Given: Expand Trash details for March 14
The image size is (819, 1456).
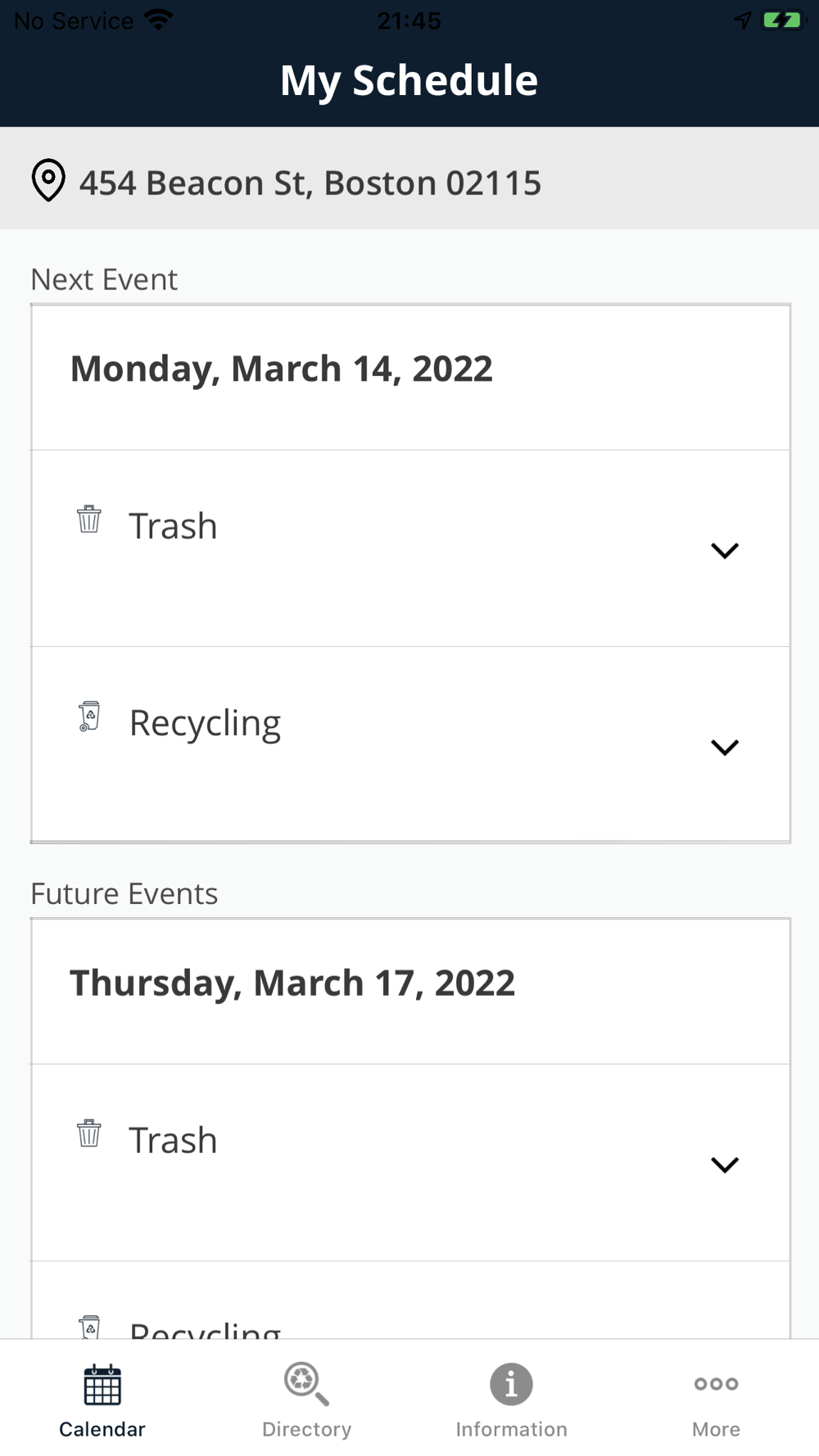Looking at the screenshot, I should tap(725, 550).
